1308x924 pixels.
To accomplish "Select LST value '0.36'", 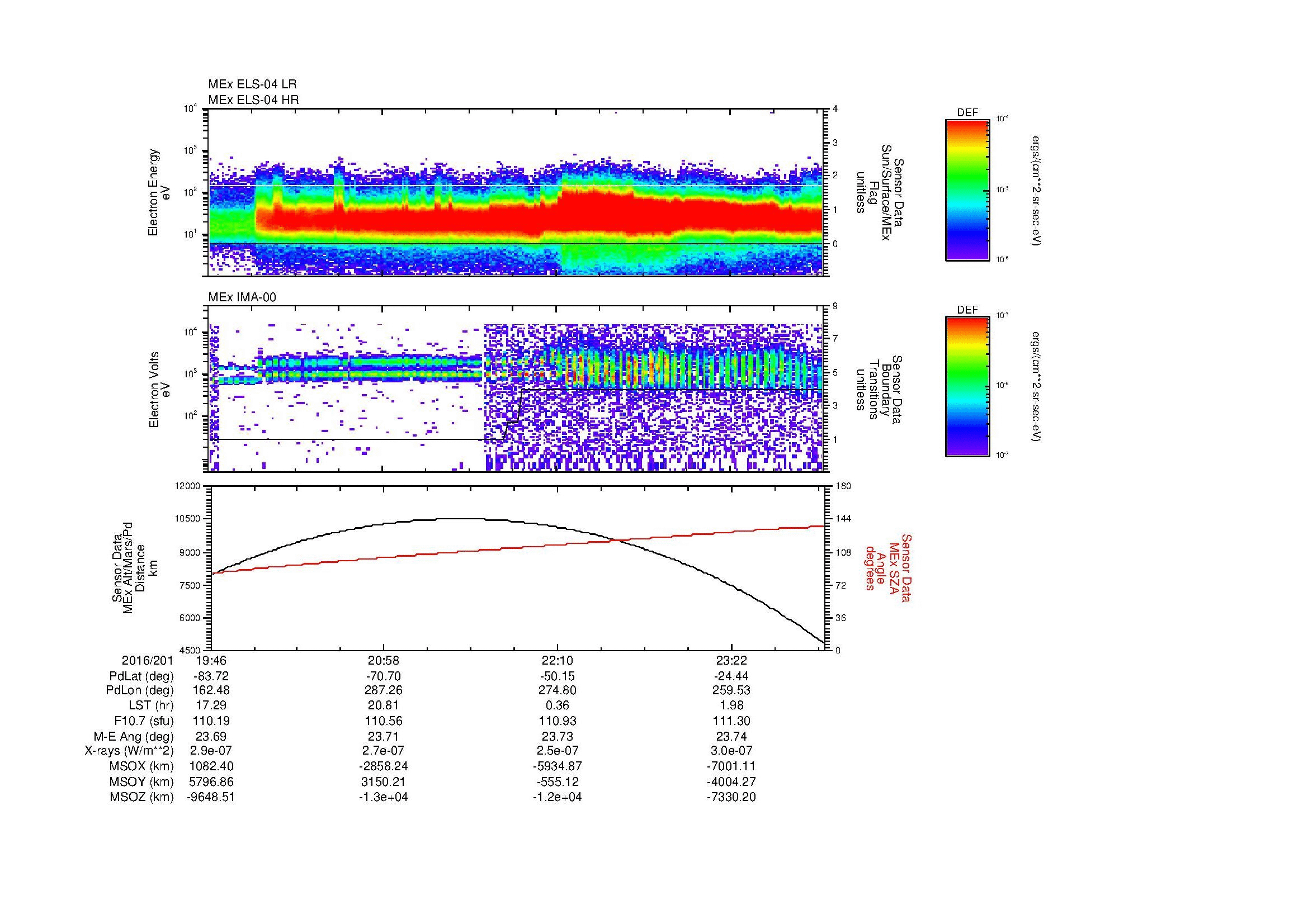I will pyautogui.click(x=557, y=706).
